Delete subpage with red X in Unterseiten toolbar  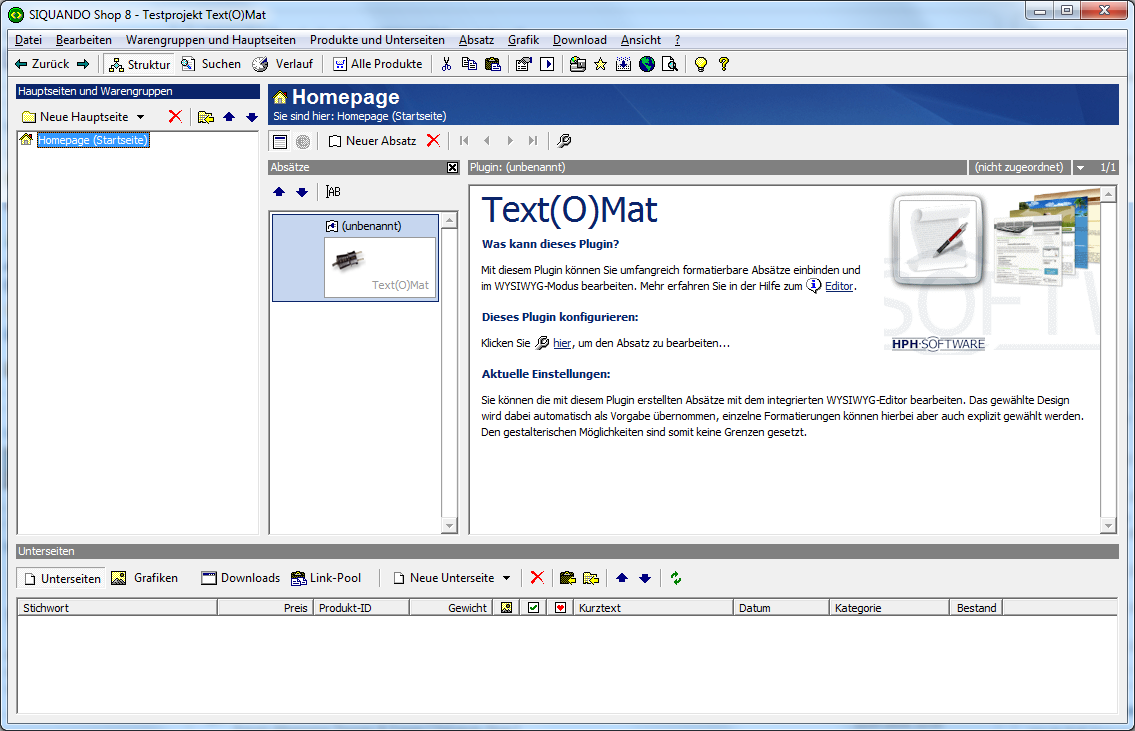pos(537,578)
